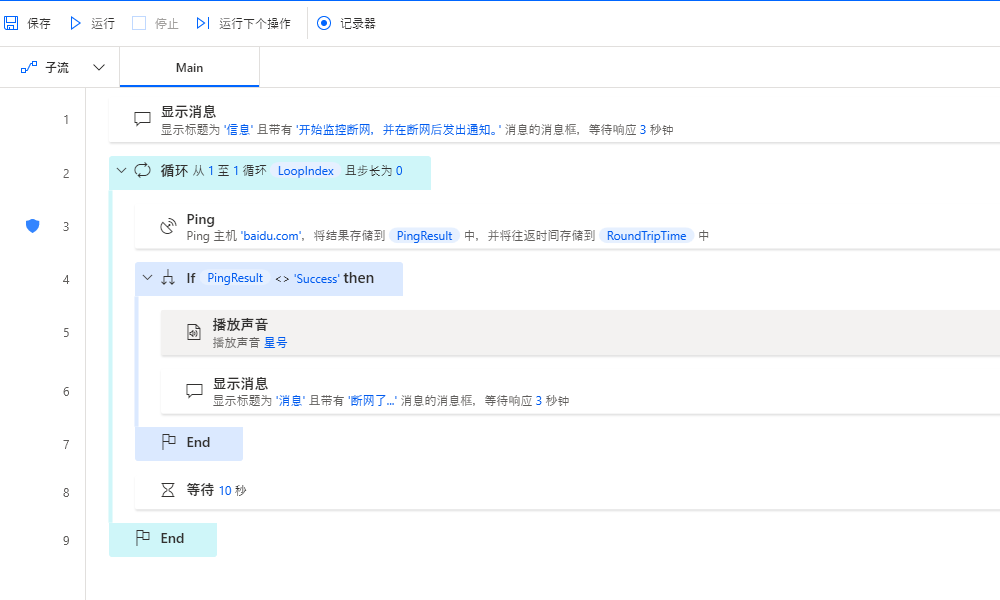Click the hourglass icon of Wait action

click(169, 490)
